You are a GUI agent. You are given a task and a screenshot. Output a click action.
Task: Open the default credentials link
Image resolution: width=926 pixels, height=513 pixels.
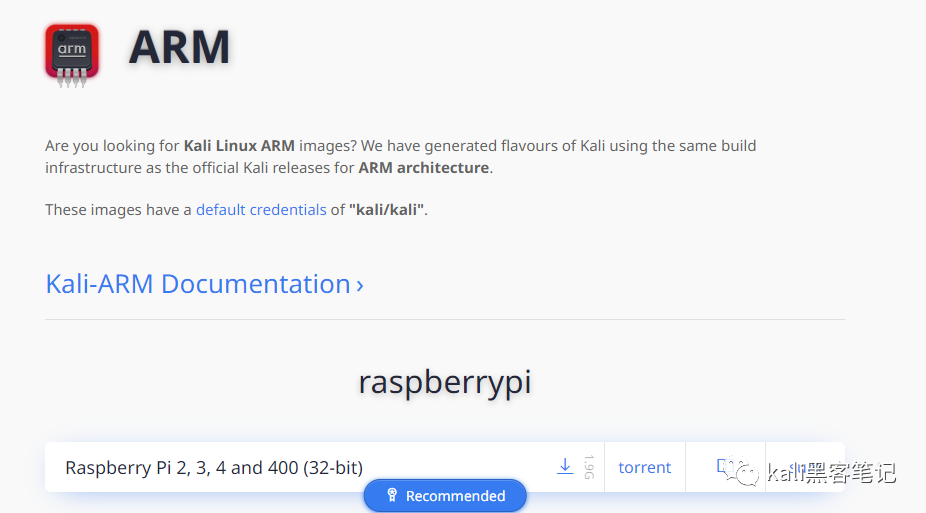(261, 210)
